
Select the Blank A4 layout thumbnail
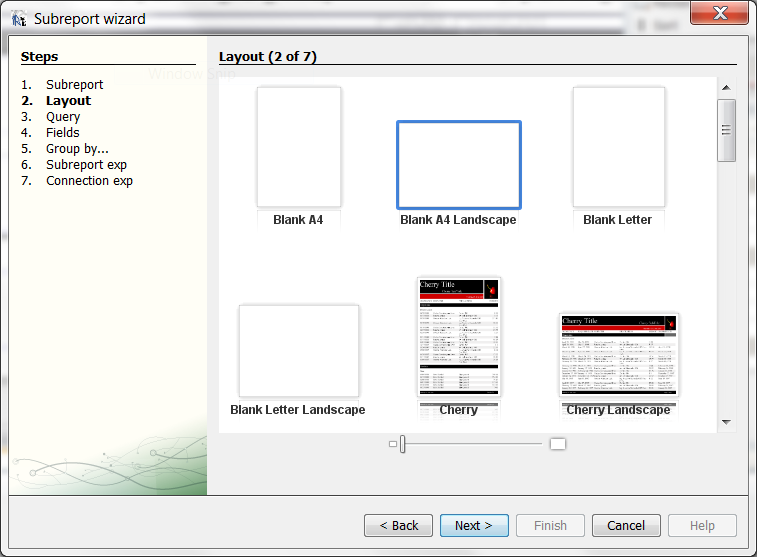298,148
